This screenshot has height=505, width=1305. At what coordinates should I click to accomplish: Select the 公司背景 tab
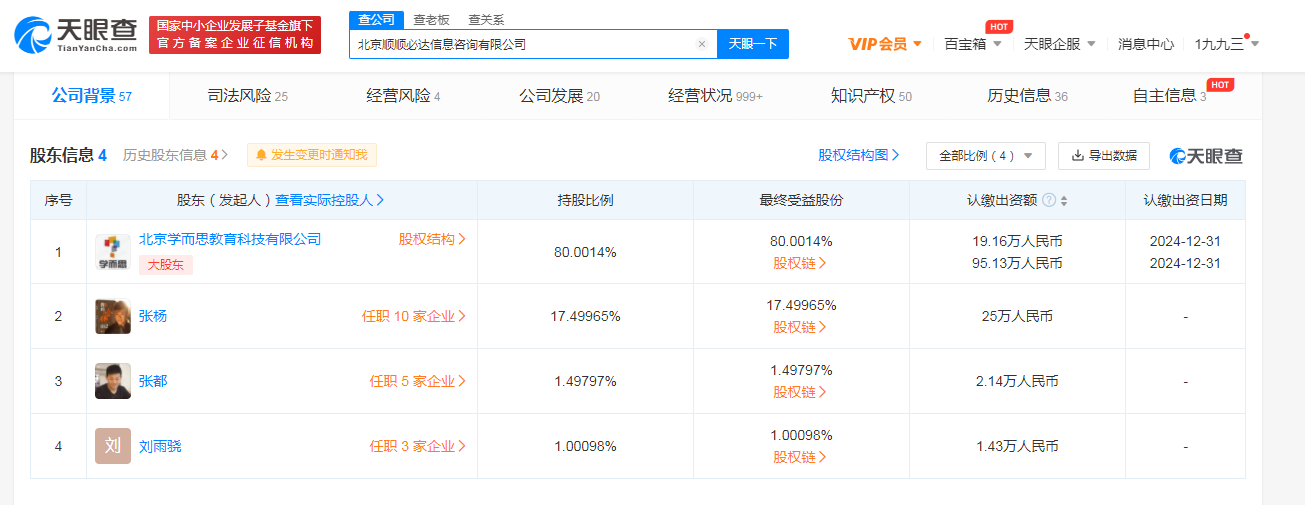point(92,96)
